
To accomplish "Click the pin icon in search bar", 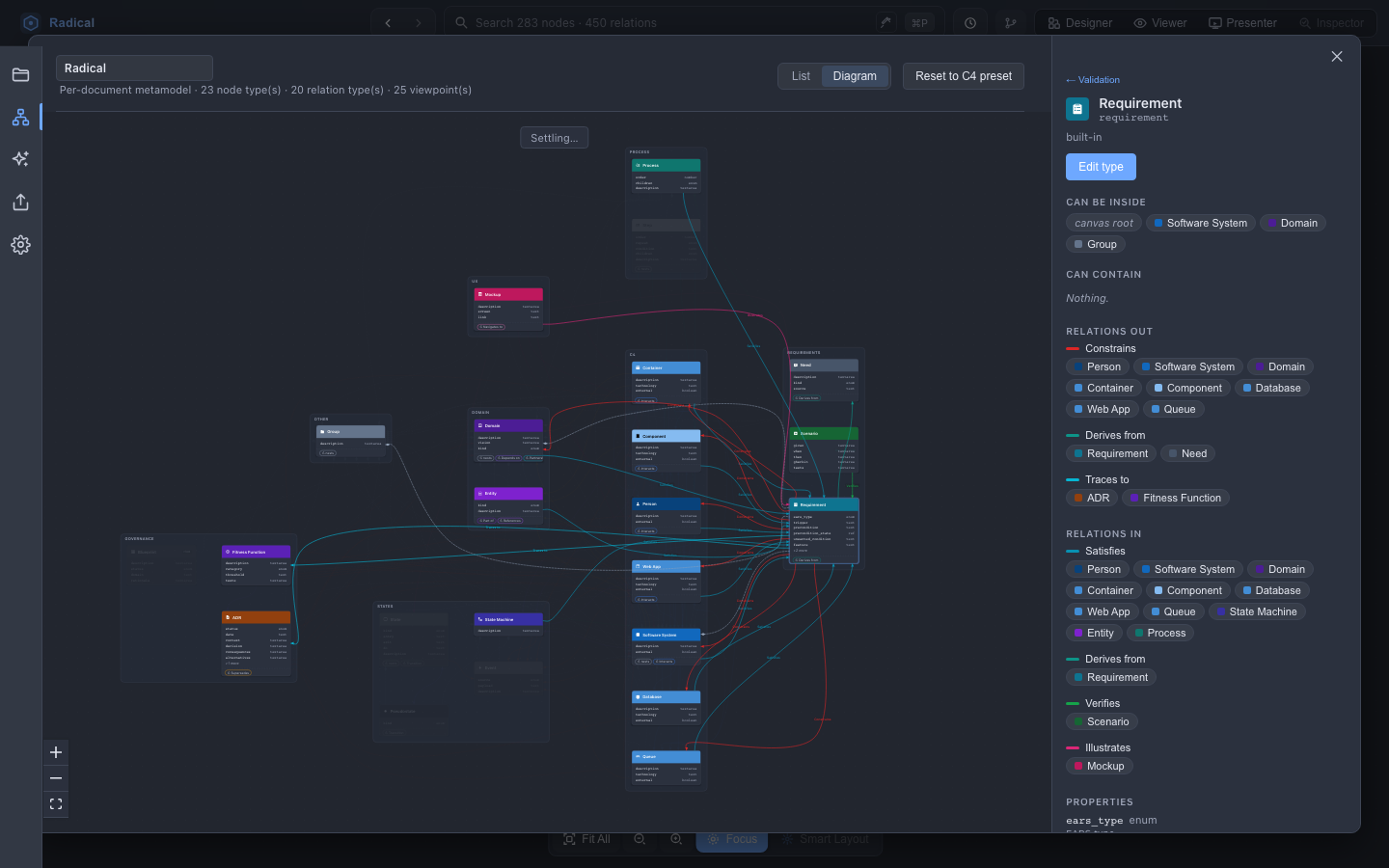I will pos(885,23).
